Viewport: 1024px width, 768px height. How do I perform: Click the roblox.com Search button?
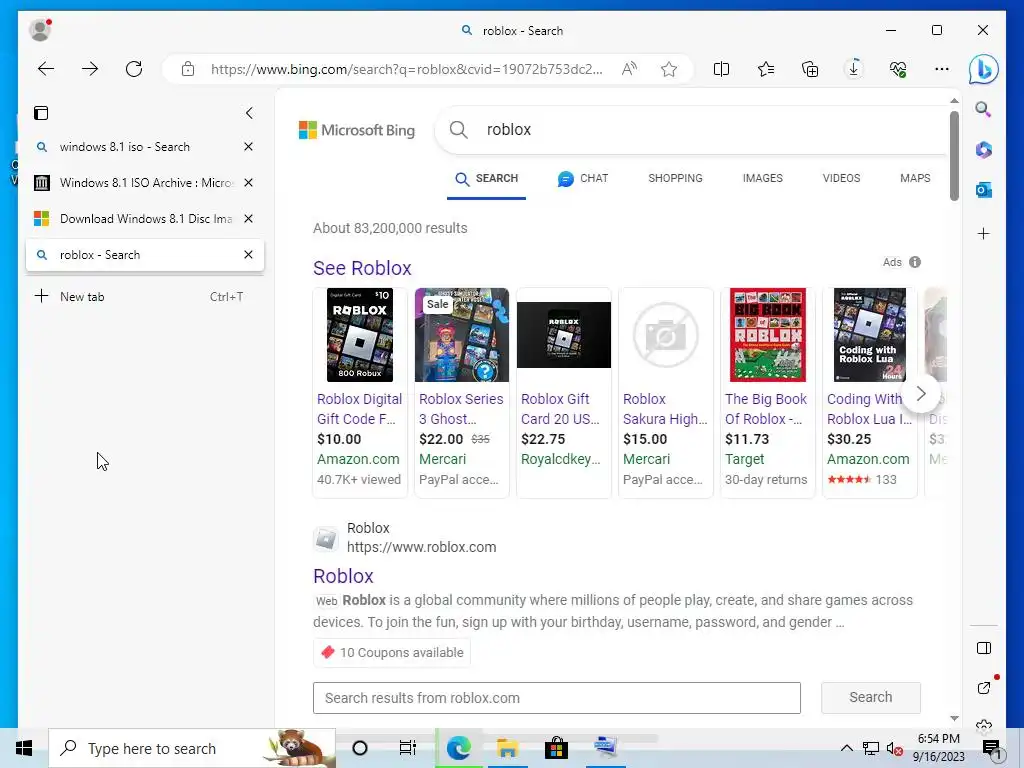click(x=871, y=697)
